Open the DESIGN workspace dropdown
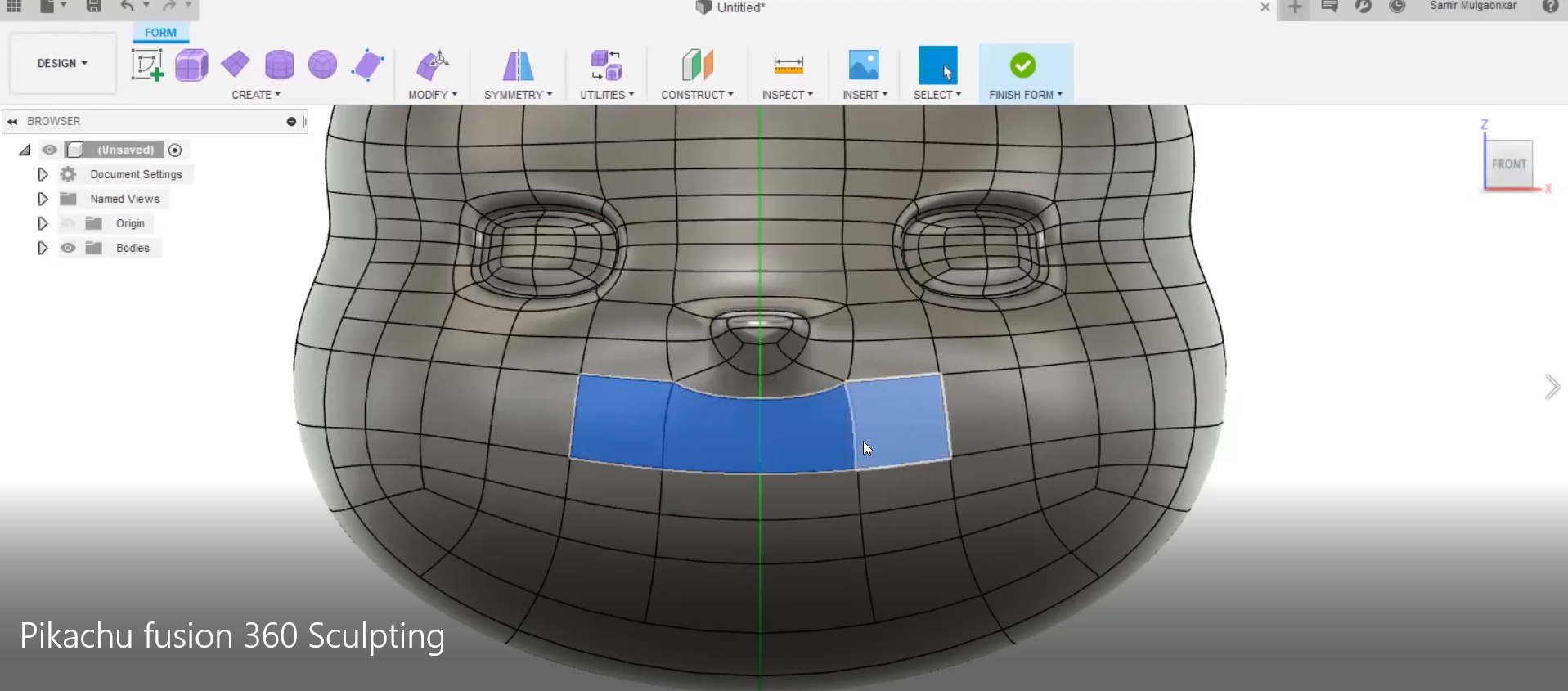1568x691 pixels. coord(62,63)
